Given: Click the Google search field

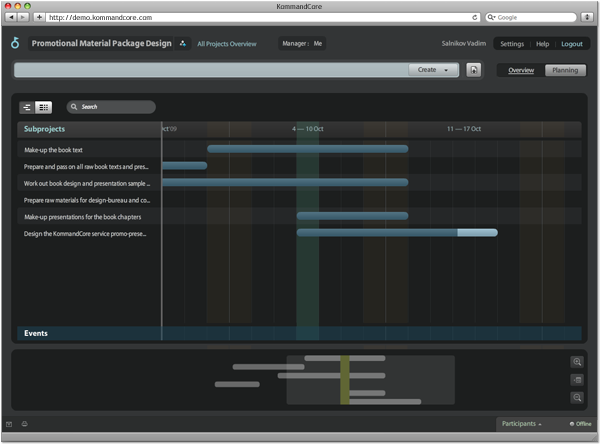Looking at the screenshot, I should click(531, 17).
